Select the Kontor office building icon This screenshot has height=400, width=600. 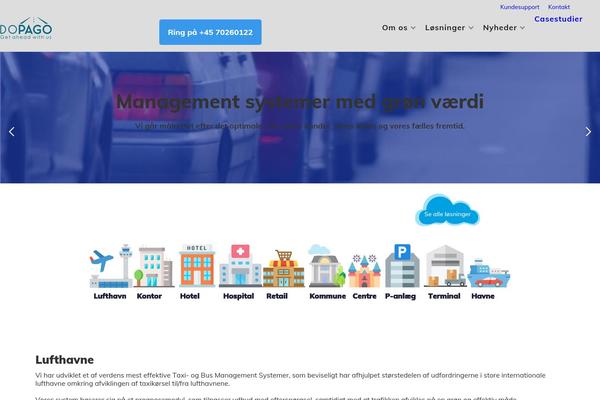pos(154,267)
